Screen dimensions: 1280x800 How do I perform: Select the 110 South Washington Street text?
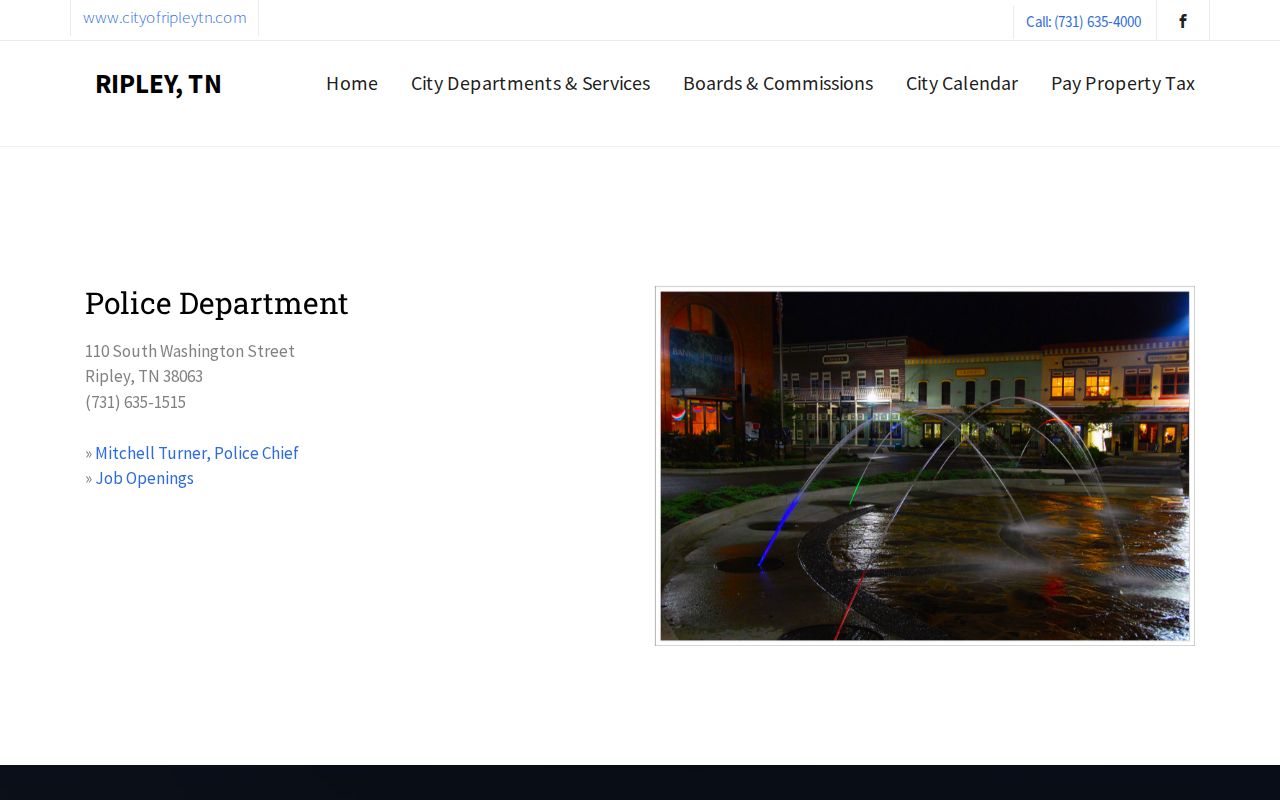click(x=190, y=351)
